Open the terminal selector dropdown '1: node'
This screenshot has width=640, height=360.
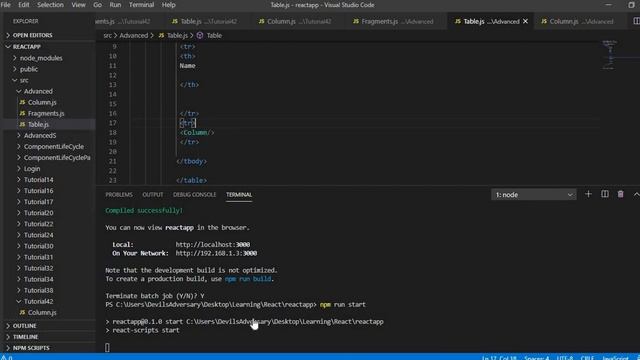pos(533,195)
